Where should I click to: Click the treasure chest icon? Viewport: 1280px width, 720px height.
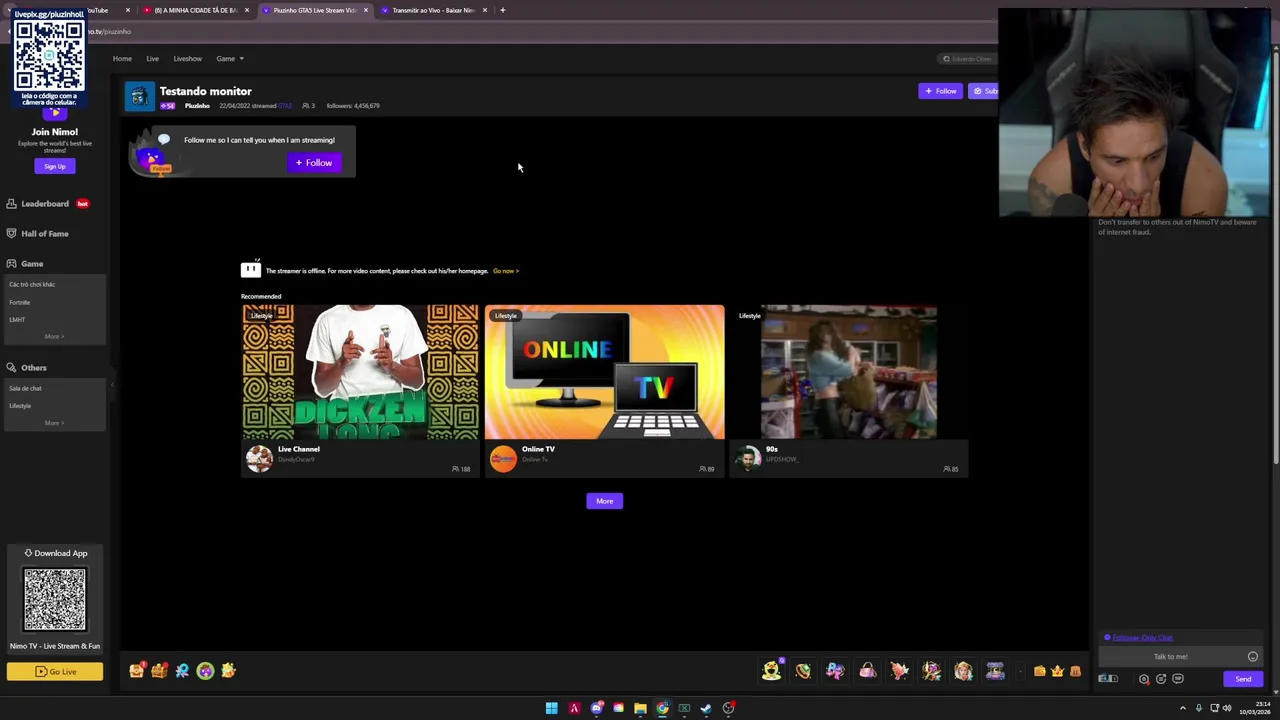tap(160, 671)
